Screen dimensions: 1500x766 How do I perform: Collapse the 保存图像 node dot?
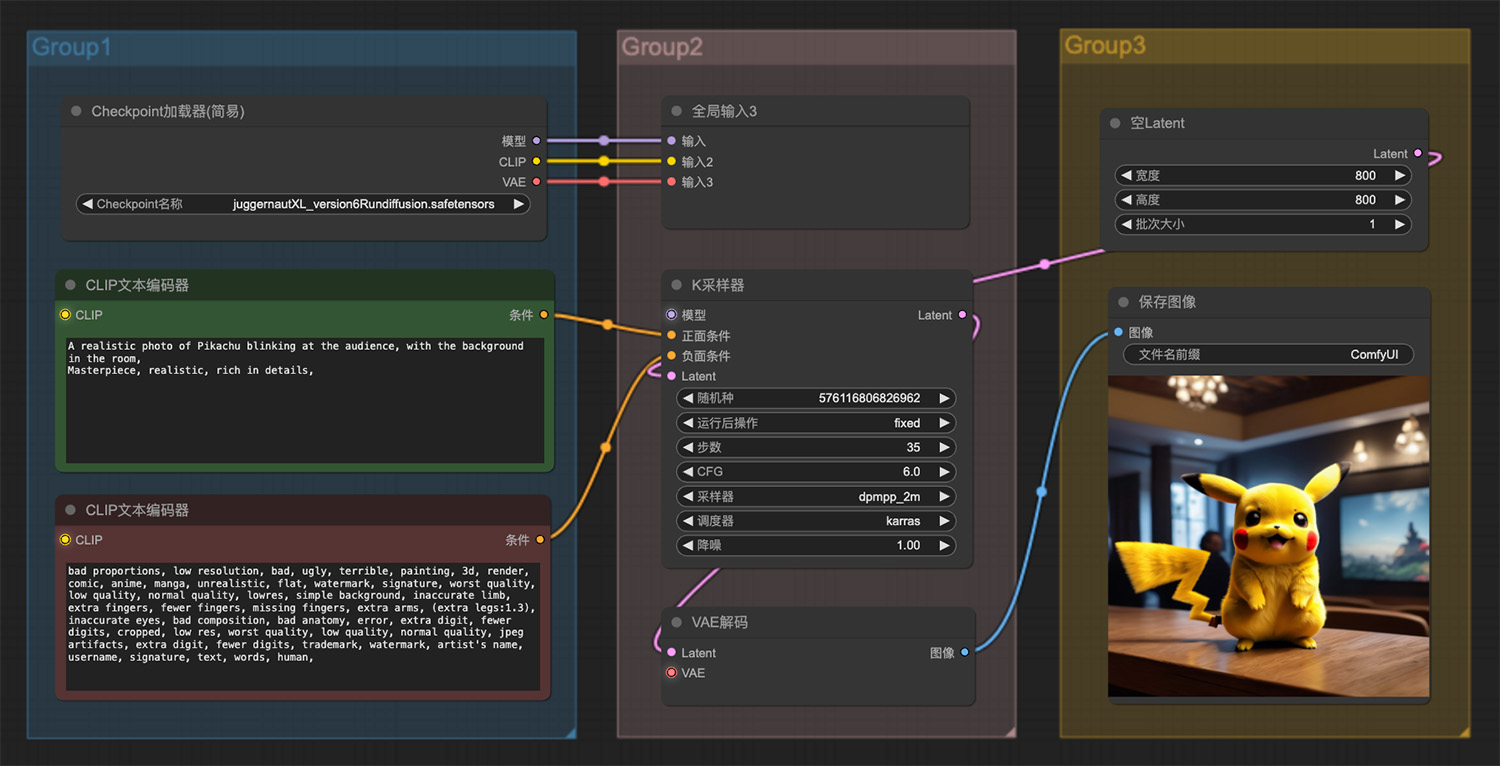(x=1124, y=302)
